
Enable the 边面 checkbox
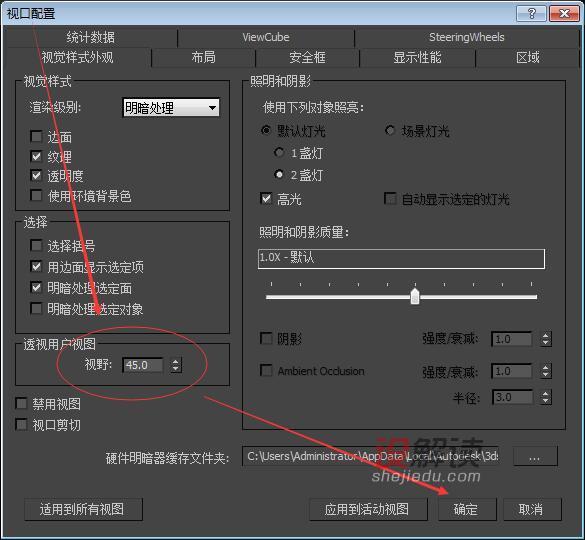click(x=36, y=136)
